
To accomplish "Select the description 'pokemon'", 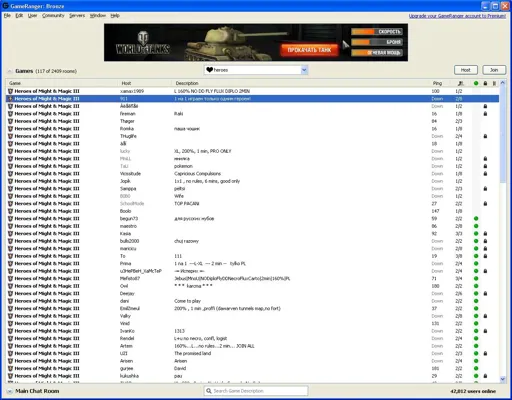I will 183,166.
